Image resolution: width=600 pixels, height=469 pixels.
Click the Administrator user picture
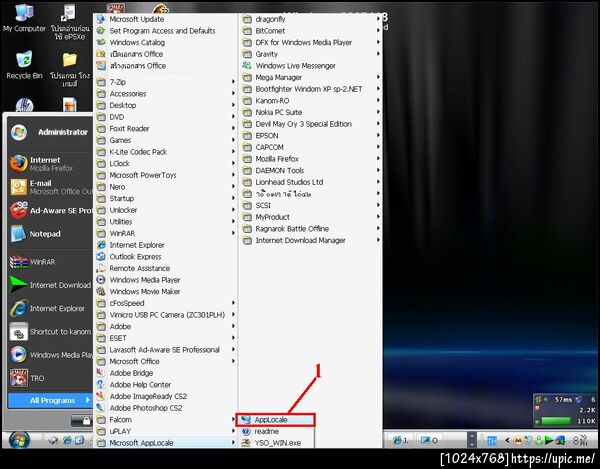[x=19, y=132]
